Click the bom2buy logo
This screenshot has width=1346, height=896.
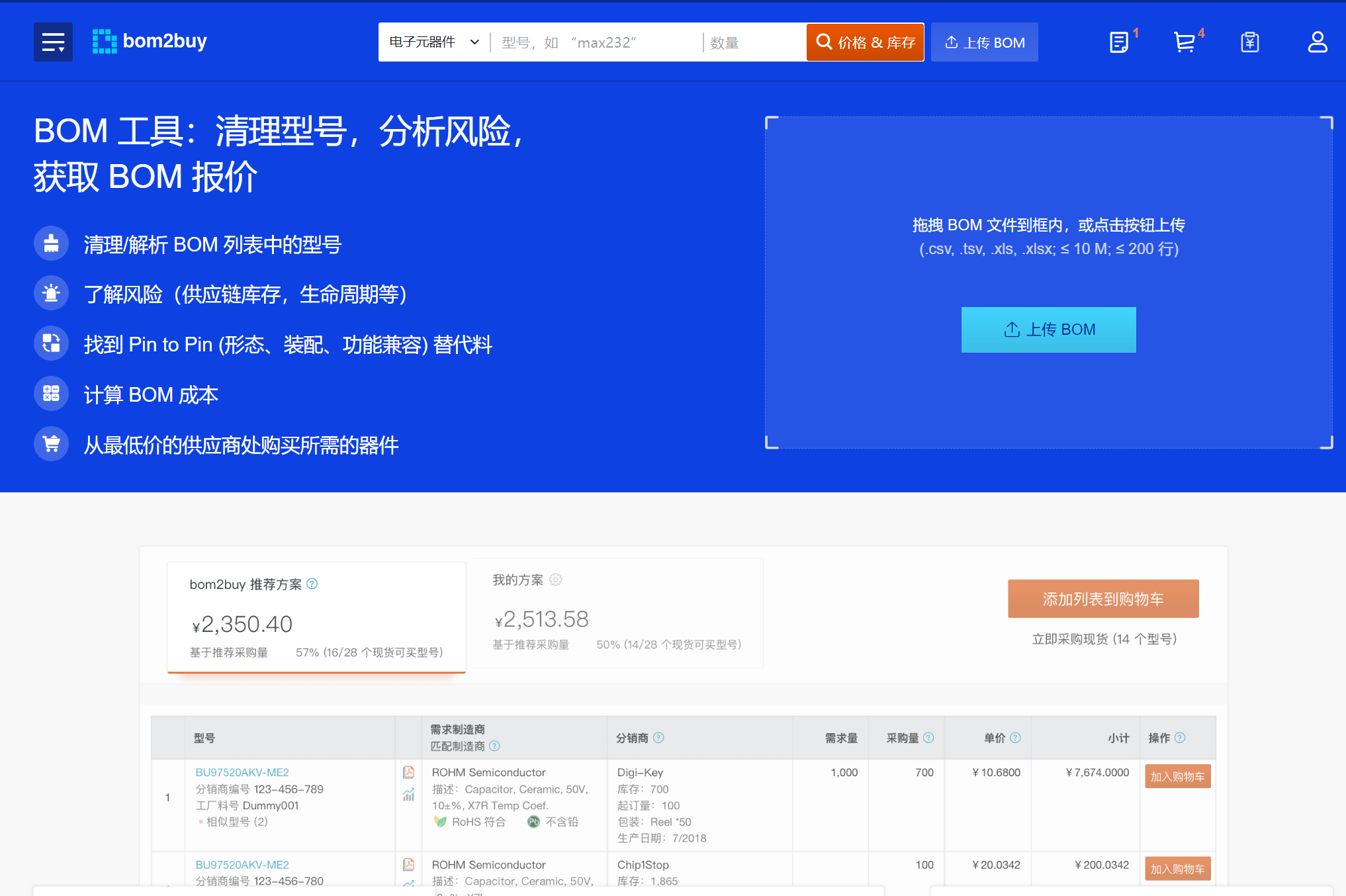click(x=150, y=42)
